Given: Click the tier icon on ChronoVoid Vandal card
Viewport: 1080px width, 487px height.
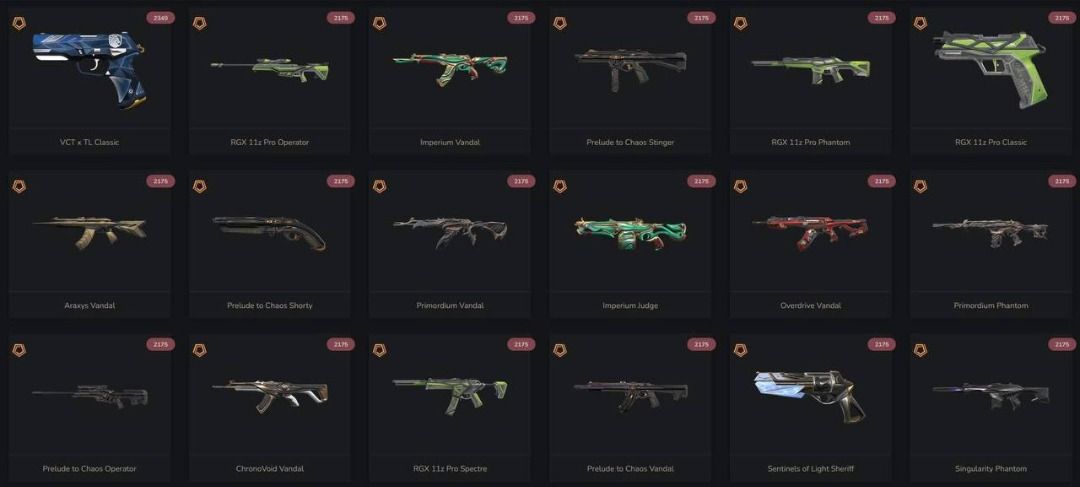Looking at the screenshot, I should [x=199, y=350].
